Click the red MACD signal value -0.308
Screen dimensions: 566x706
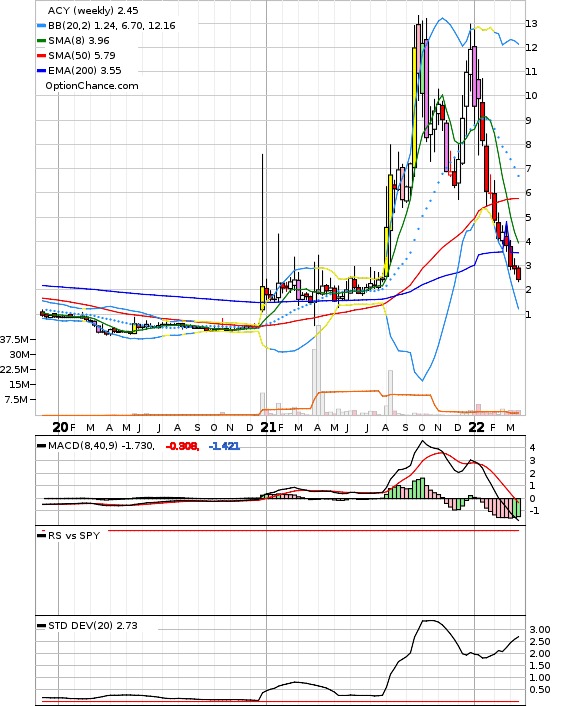point(181,446)
